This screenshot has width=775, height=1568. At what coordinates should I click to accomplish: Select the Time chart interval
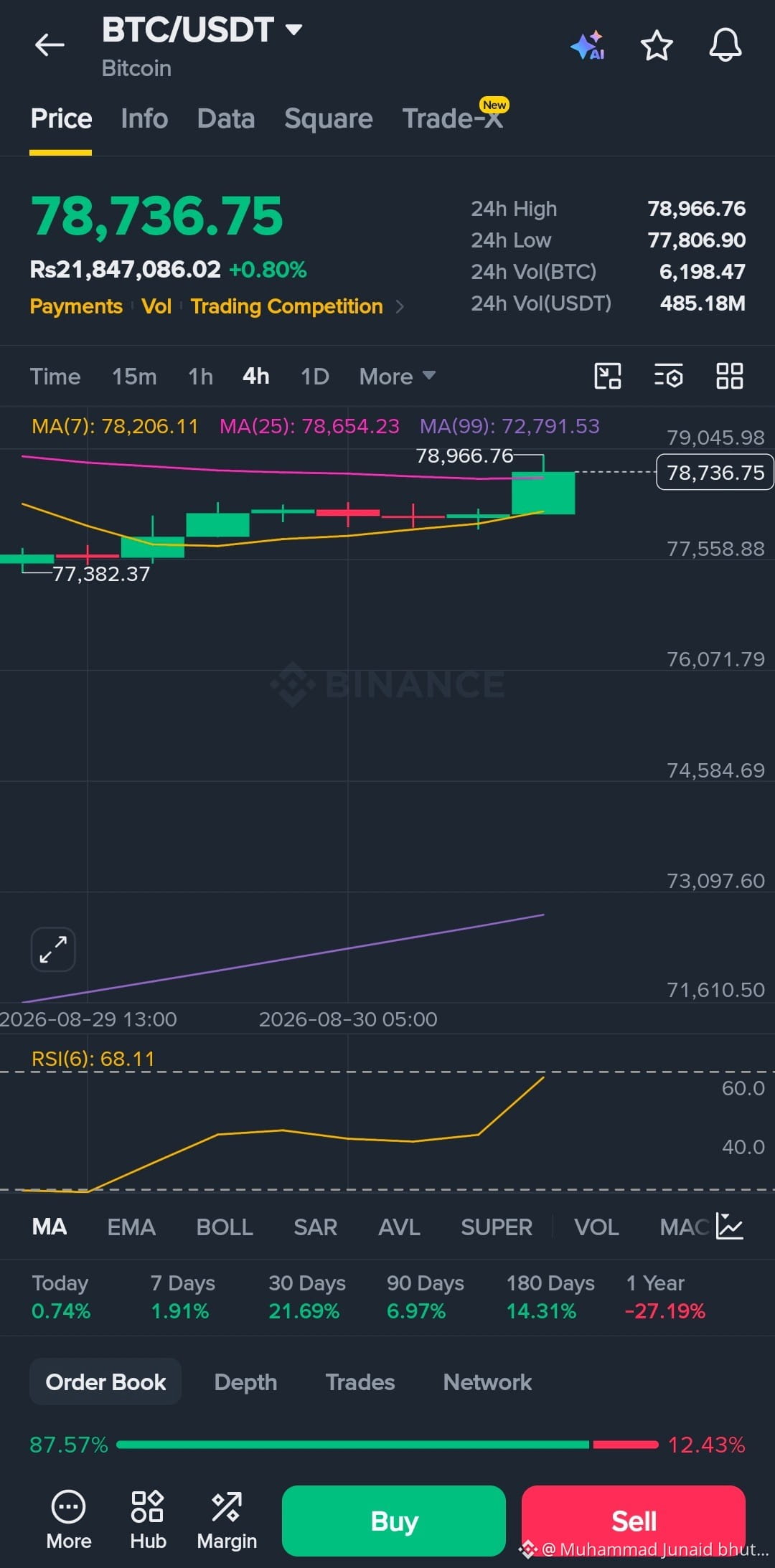point(55,377)
